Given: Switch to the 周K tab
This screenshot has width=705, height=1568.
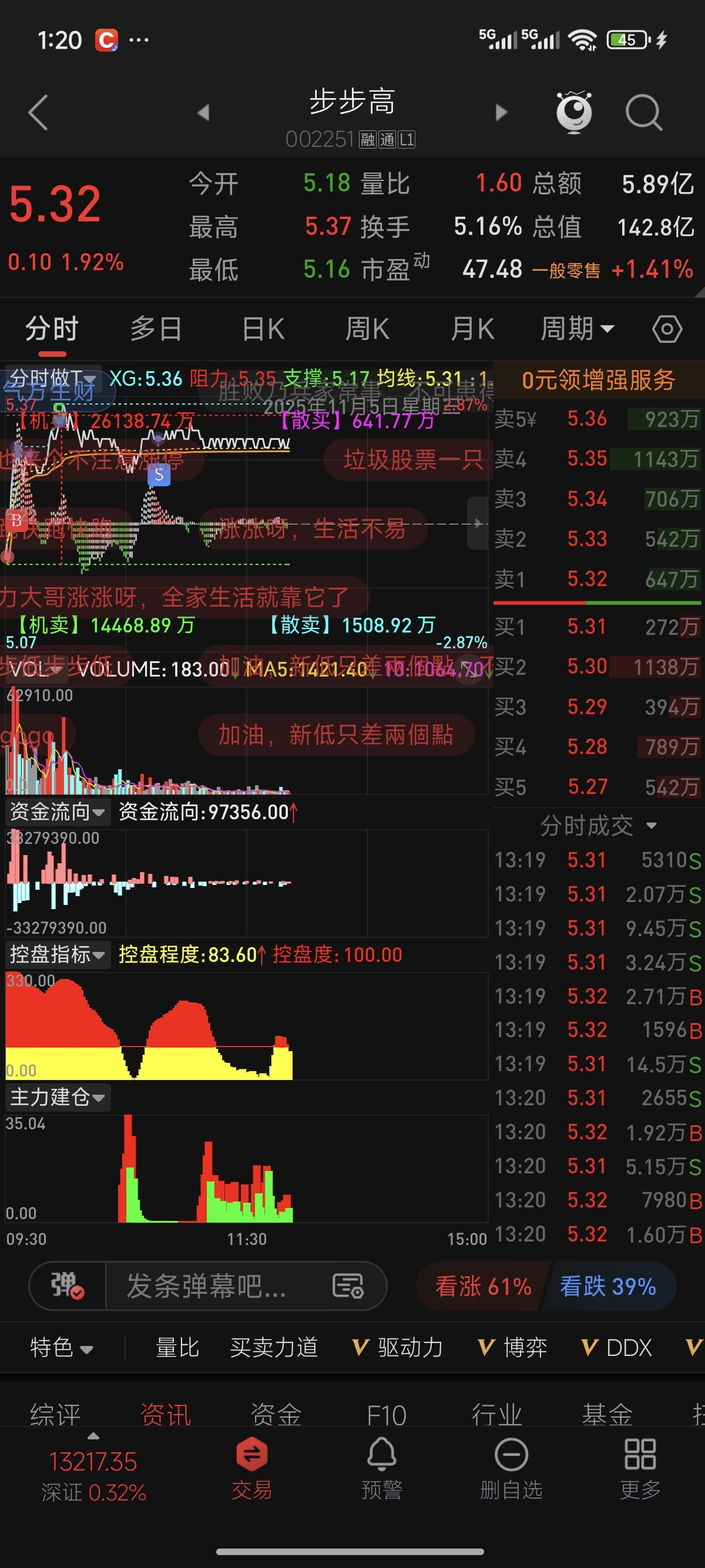Looking at the screenshot, I should pos(367,329).
